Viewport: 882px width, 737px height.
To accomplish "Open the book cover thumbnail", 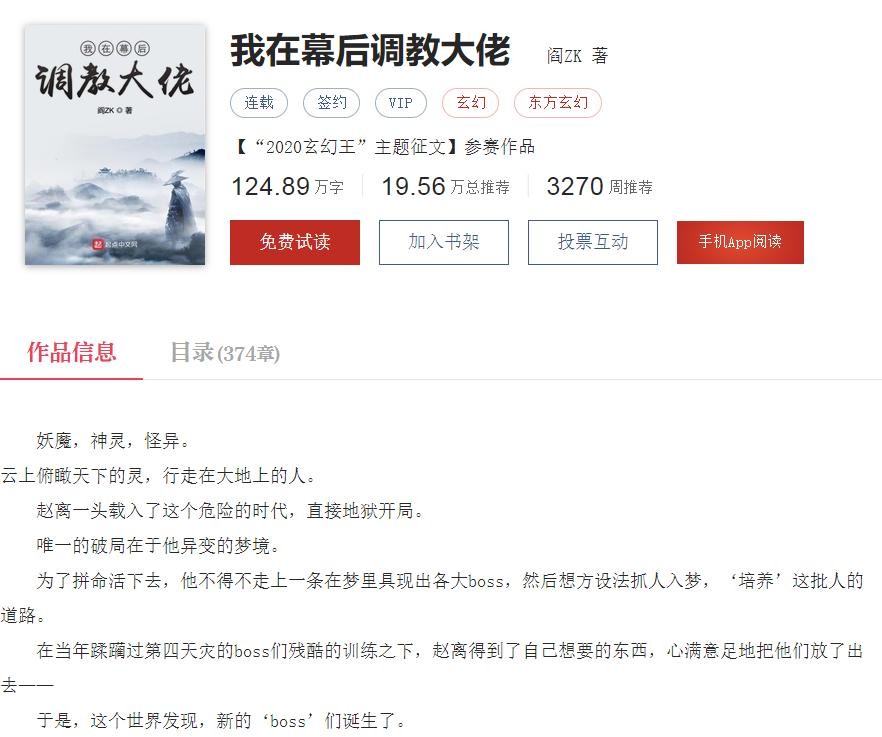I will click(x=115, y=144).
